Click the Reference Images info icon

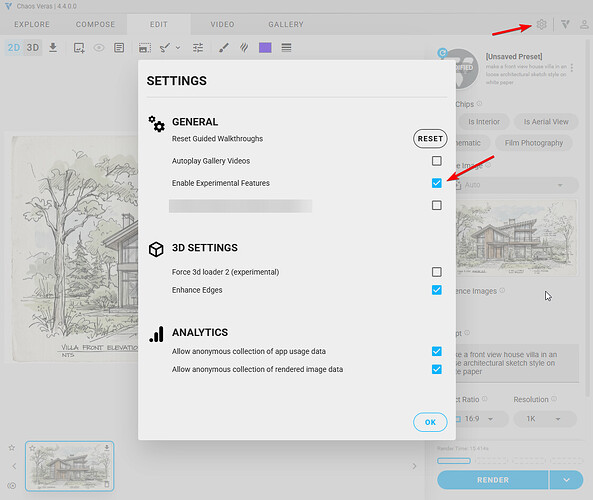coord(502,290)
